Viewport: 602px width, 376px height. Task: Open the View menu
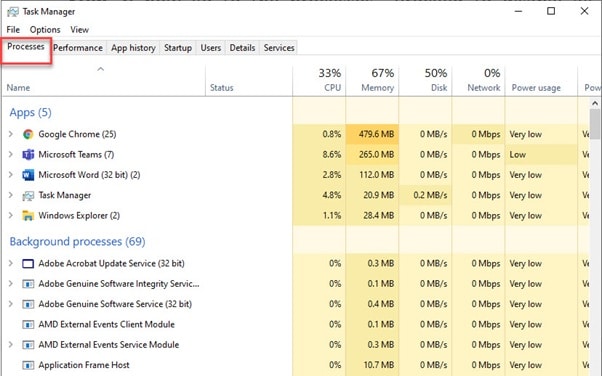(79, 30)
